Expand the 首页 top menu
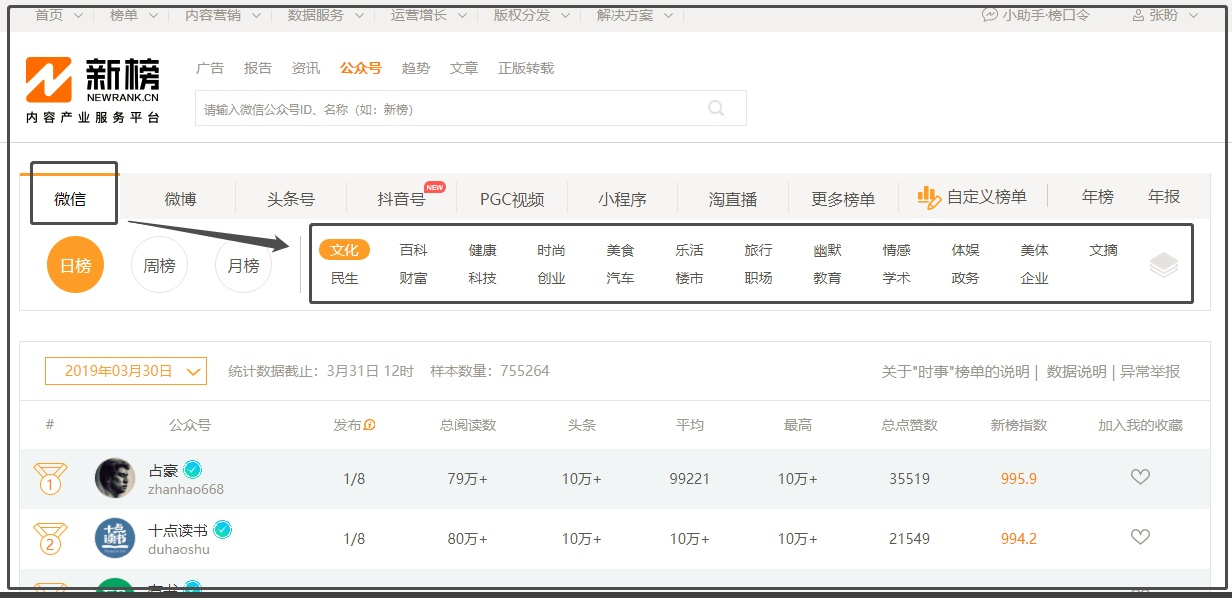The width and height of the screenshot is (1232, 598). (x=57, y=15)
